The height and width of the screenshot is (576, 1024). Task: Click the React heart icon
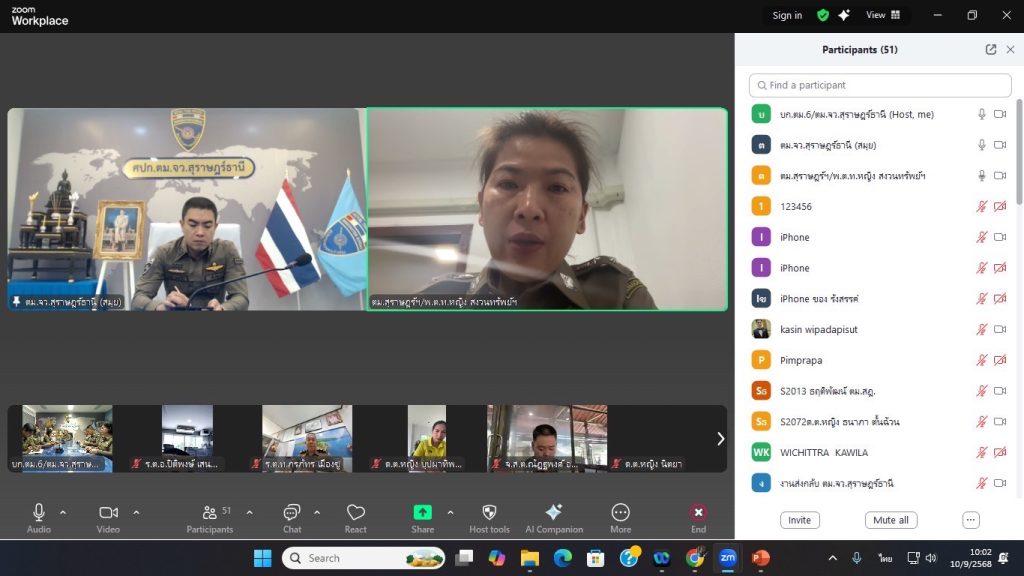(355, 513)
